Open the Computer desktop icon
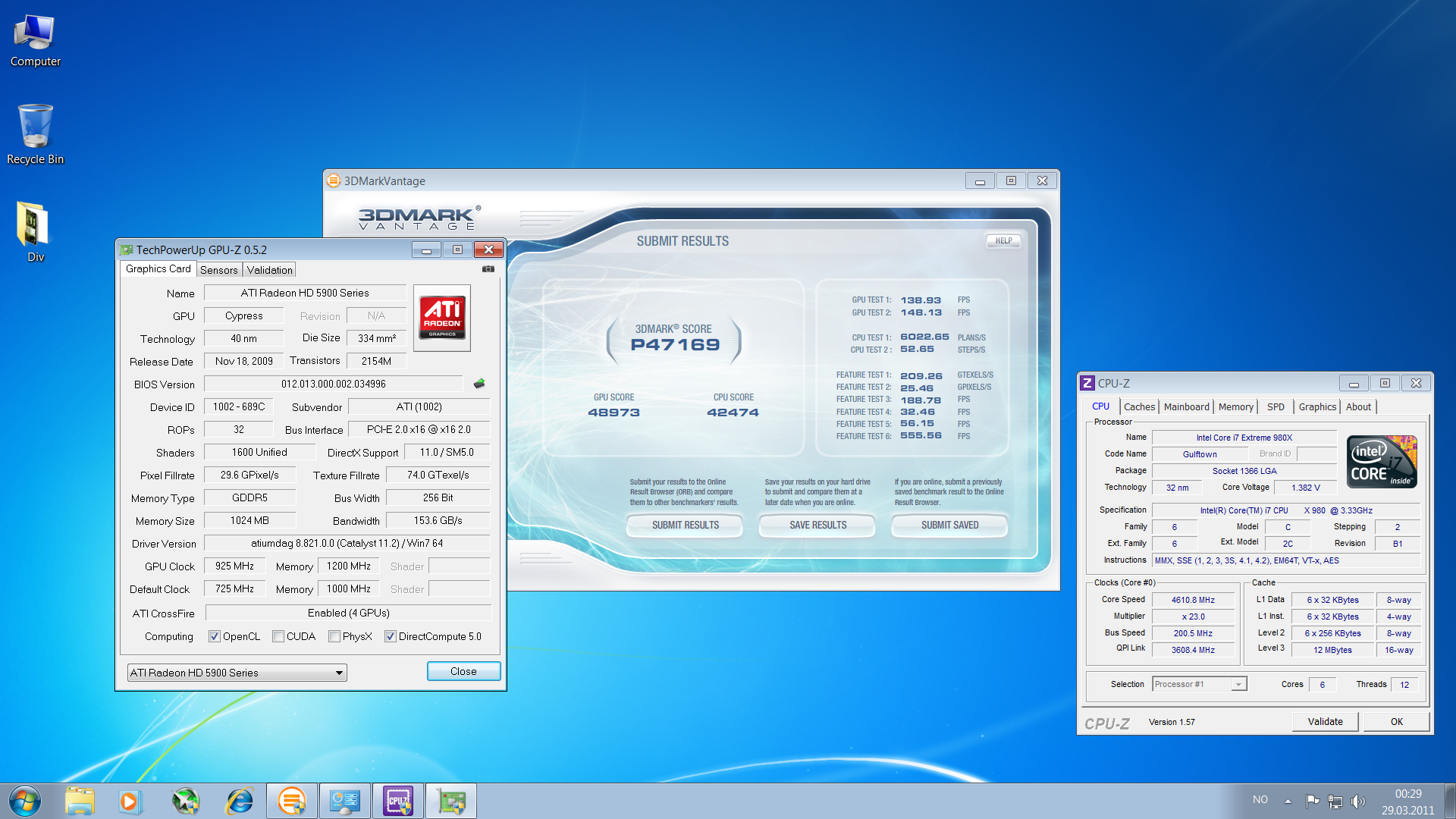The height and width of the screenshot is (819, 1456). 35,41
